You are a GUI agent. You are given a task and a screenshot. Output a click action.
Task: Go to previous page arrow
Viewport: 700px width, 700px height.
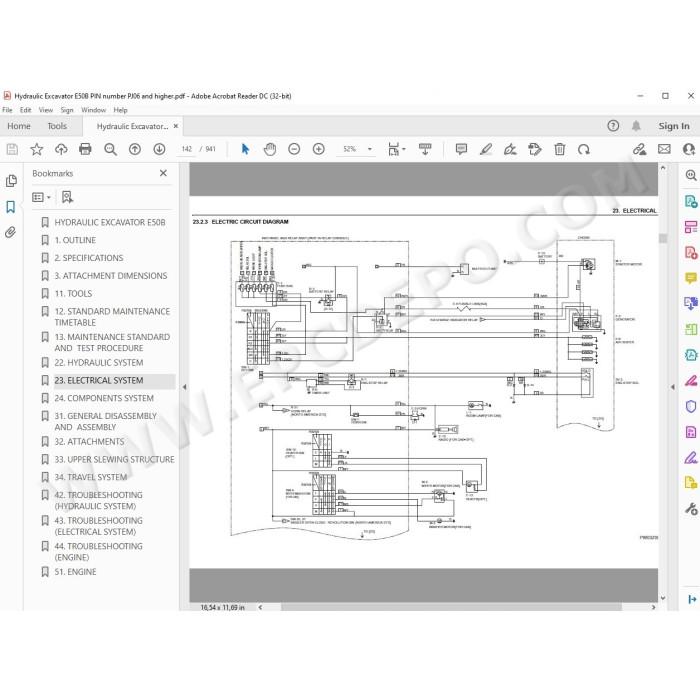click(135, 149)
